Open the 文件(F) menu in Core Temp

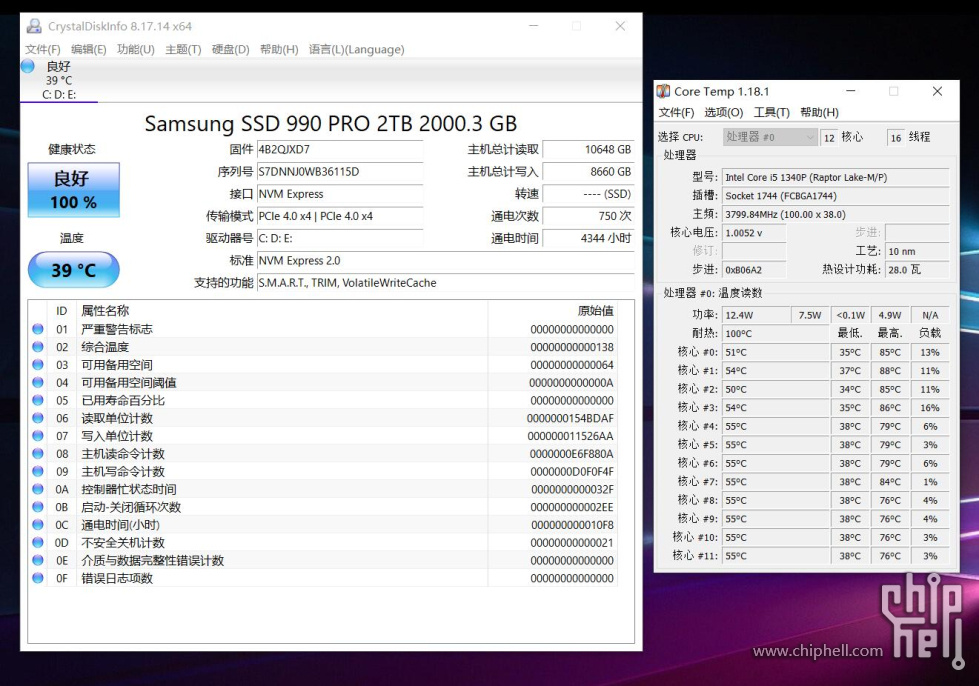pyautogui.click(x=676, y=112)
